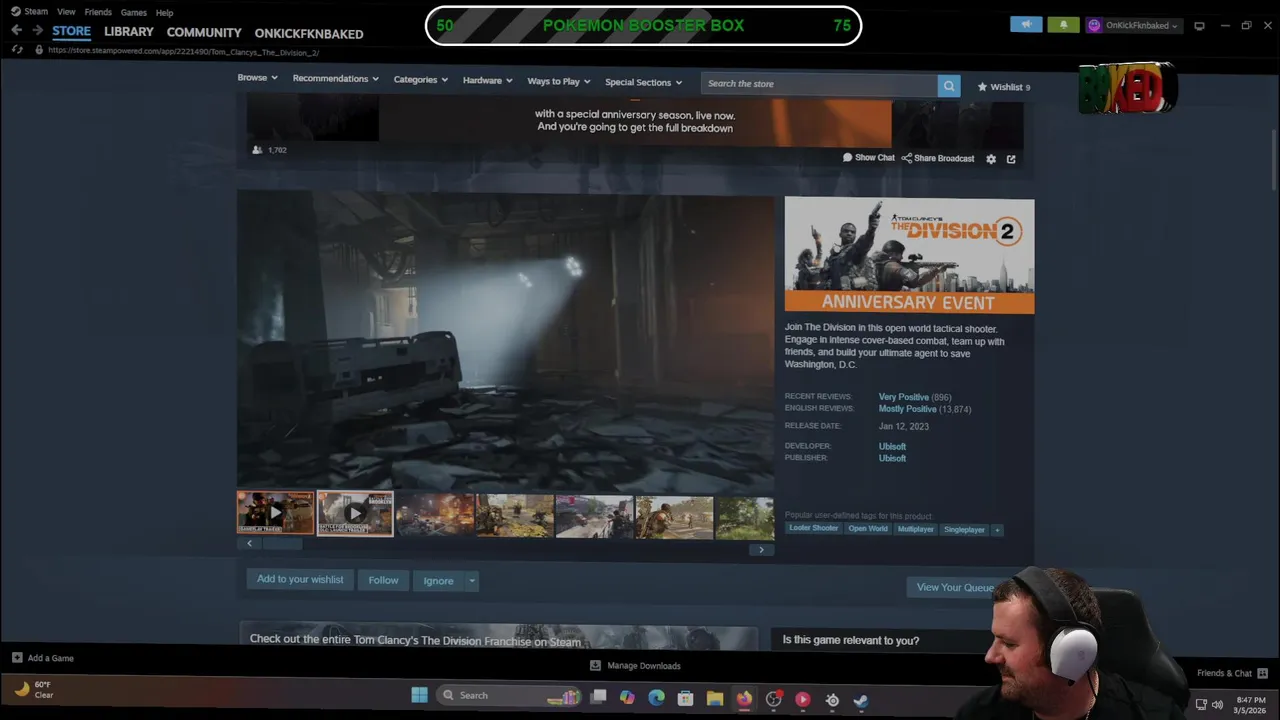Open Very Positive recent reviews link
The width and height of the screenshot is (1280, 720).
[x=903, y=397]
